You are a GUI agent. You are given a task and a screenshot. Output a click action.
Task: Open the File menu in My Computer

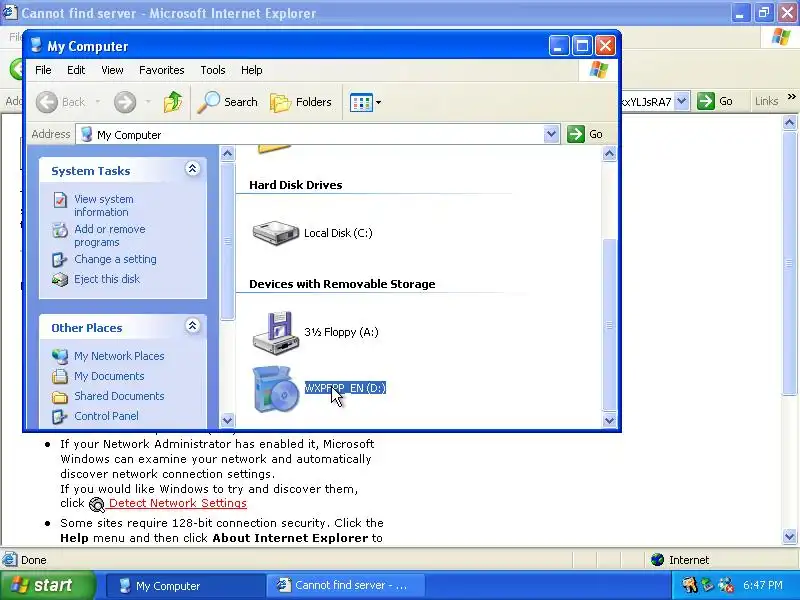[43, 70]
